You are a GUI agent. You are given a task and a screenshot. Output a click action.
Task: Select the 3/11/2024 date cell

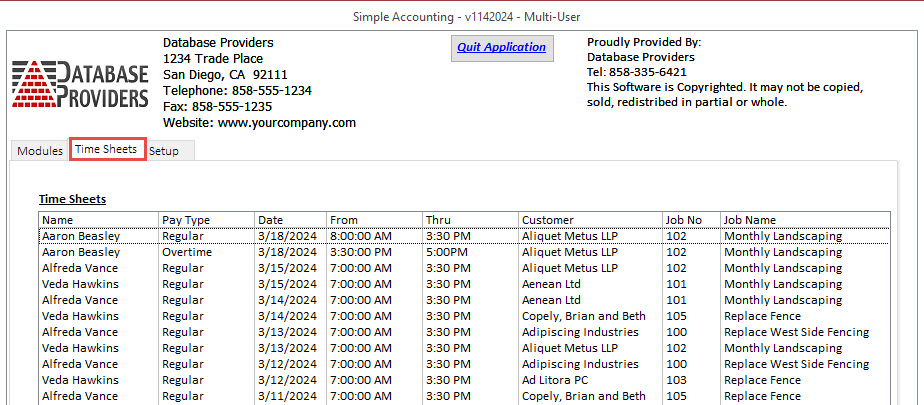(283, 397)
